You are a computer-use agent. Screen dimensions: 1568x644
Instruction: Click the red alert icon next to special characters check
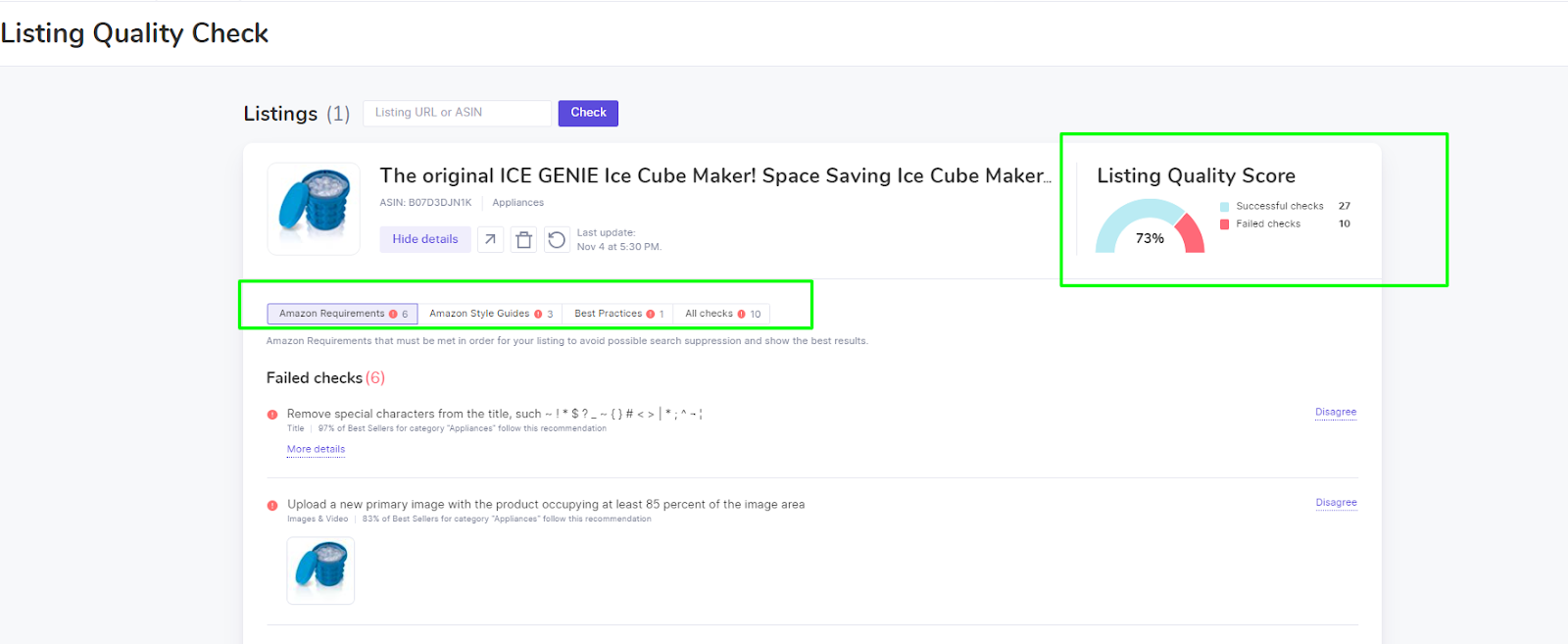coord(272,415)
